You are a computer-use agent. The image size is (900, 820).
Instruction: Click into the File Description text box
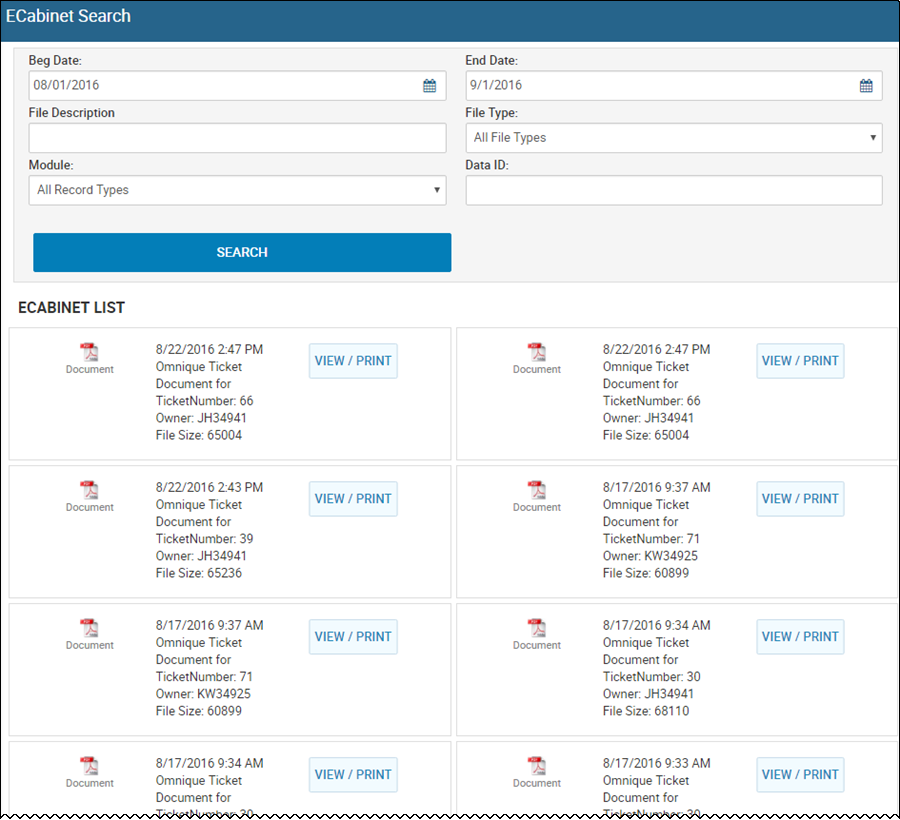pos(238,138)
